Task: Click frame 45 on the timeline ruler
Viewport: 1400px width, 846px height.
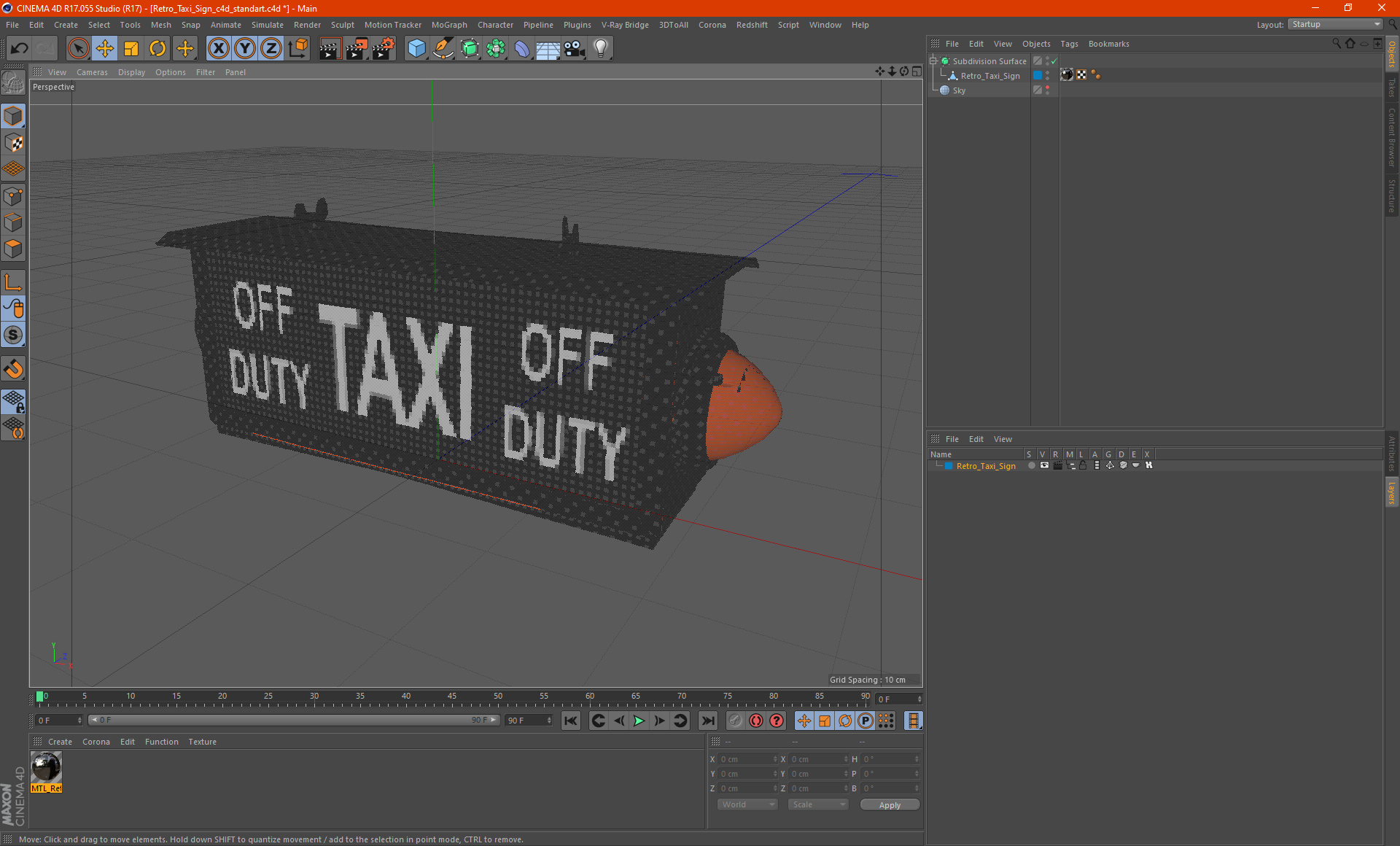Action: (452, 698)
